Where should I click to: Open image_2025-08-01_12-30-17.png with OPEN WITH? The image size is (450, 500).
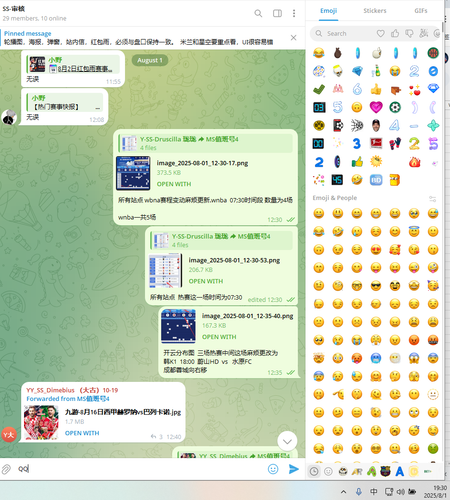click(x=174, y=184)
